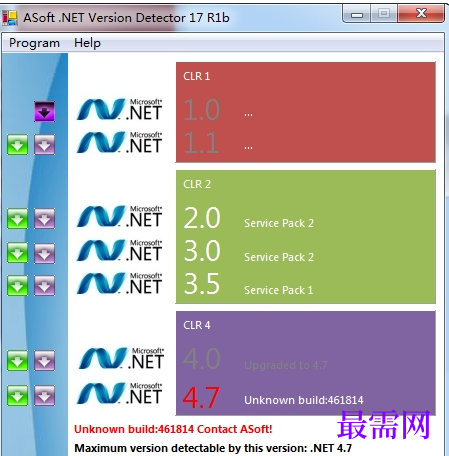Click the red 'Contact ASoft!' warning line
Viewport: 449px width, 456px height.
[x=173, y=429]
